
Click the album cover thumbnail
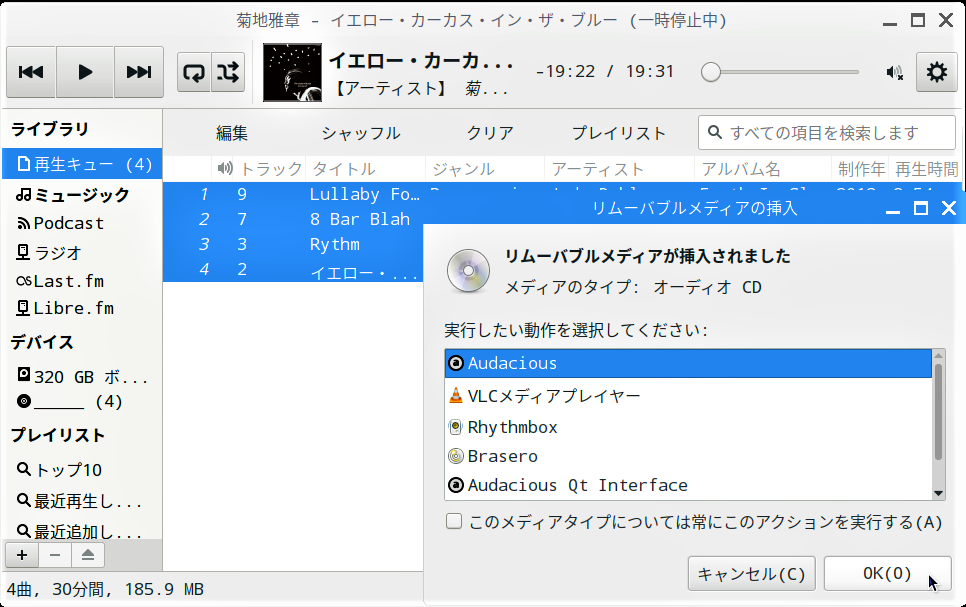coord(292,72)
